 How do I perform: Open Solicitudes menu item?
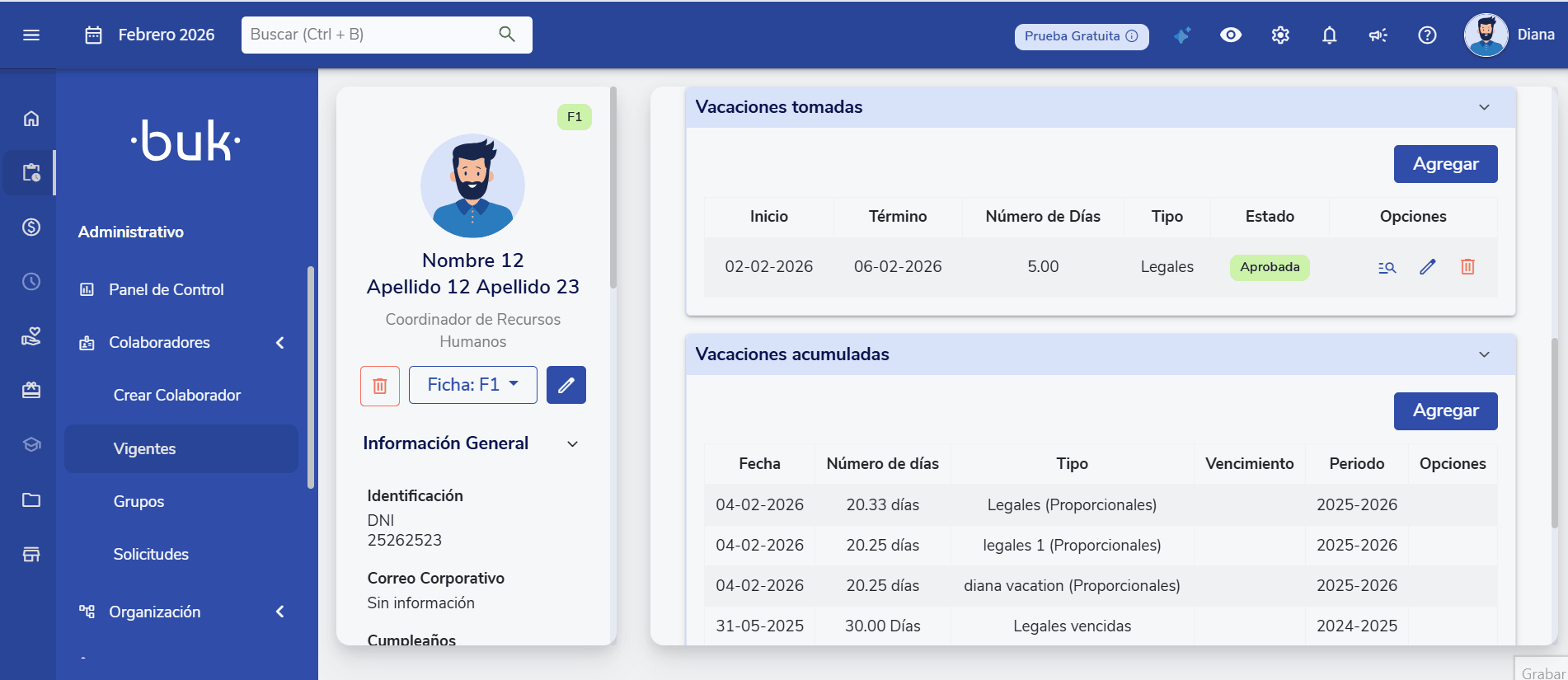151,554
